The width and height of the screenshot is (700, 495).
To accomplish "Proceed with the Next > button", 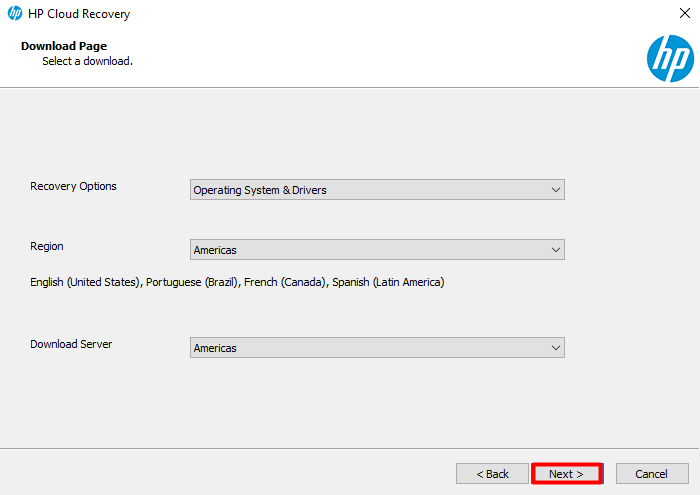I will click(567, 474).
